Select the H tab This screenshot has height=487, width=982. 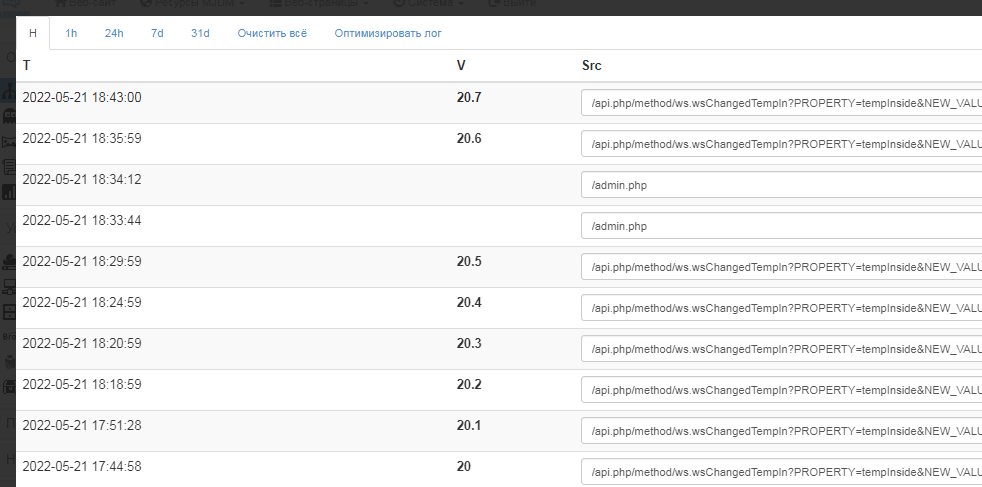tap(33, 33)
